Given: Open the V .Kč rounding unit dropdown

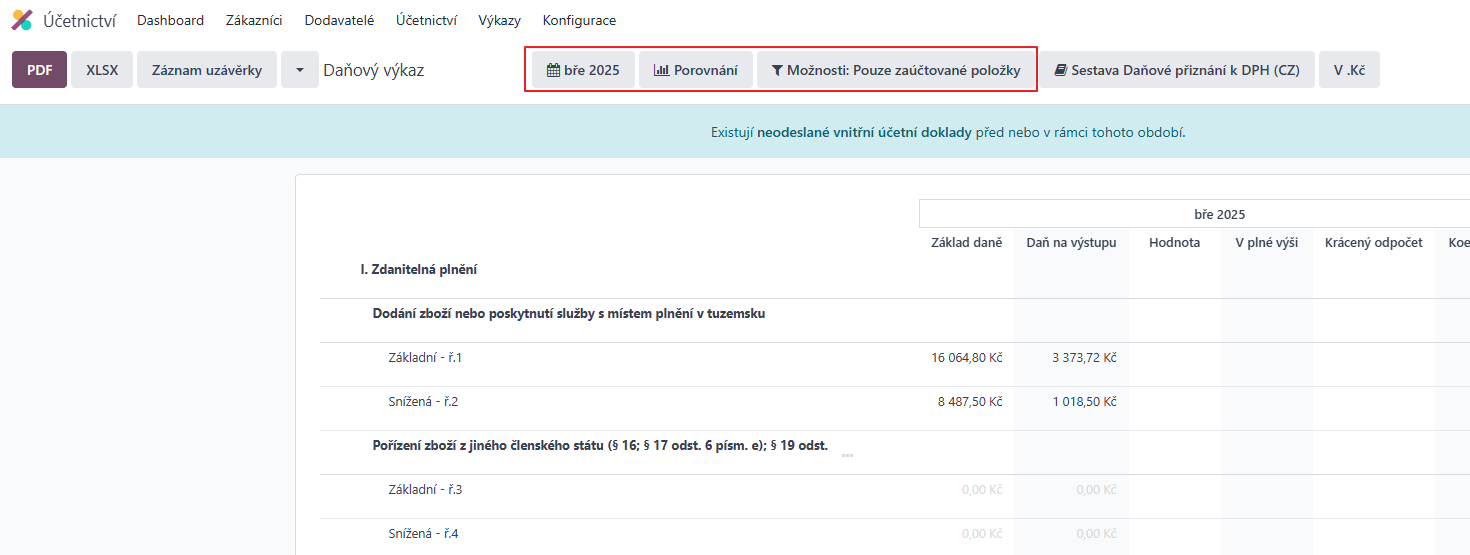Looking at the screenshot, I should pyautogui.click(x=1349, y=70).
